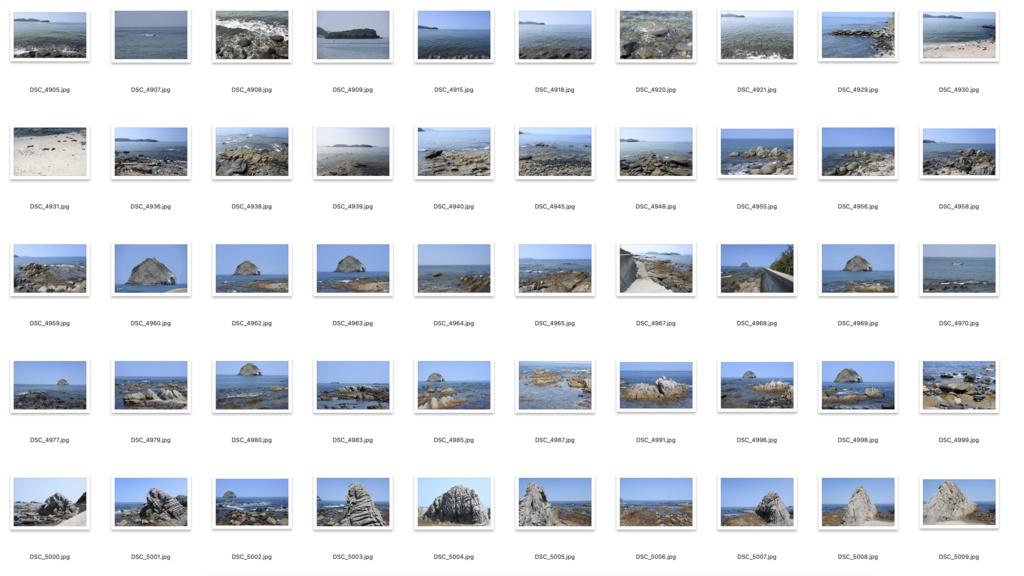1024x576 pixels.
Task: View the DSC_4920.jpg tide pool photo
Action: click(x=655, y=33)
